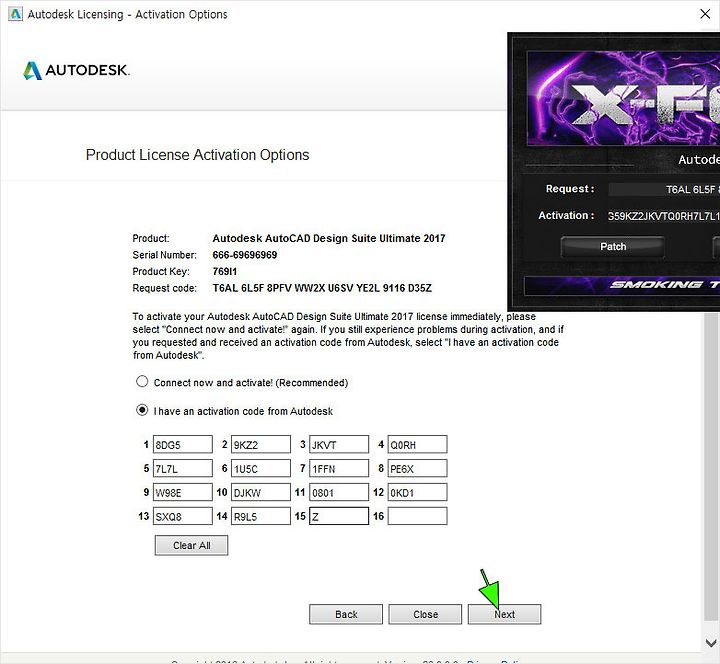The height and width of the screenshot is (664, 720).
Task: Click activation code field 12 containing 0KD1
Action: 417,492
